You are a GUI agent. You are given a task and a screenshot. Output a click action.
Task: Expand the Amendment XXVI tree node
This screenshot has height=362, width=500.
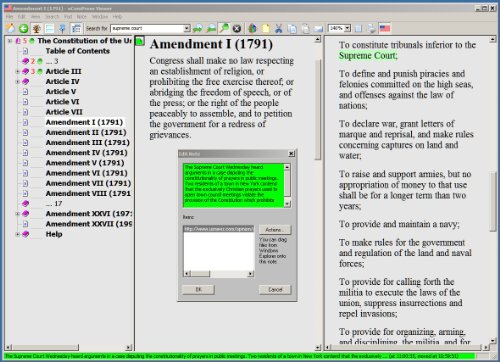(17, 214)
